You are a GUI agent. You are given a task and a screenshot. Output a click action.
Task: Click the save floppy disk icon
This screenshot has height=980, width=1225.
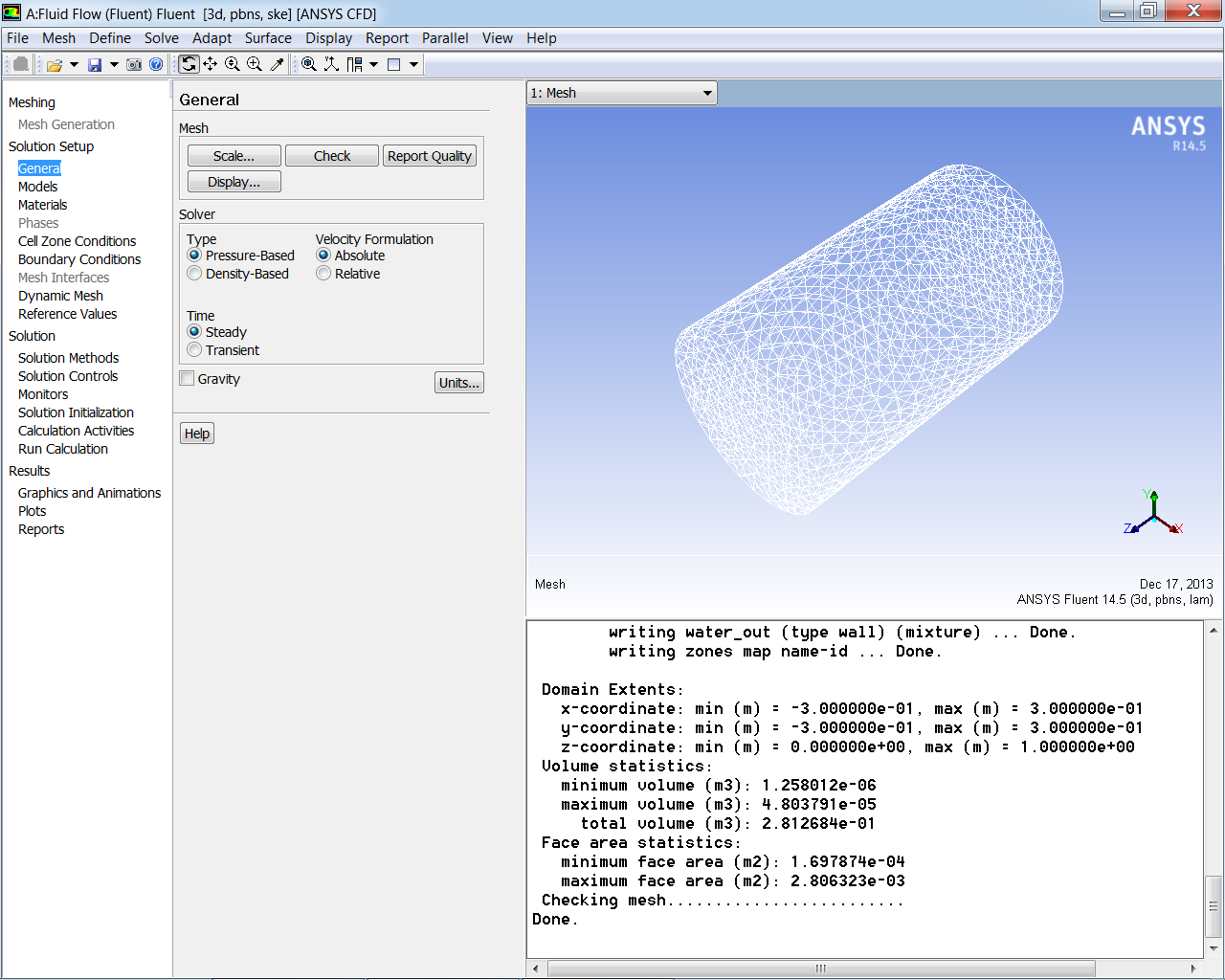pyautogui.click(x=95, y=65)
